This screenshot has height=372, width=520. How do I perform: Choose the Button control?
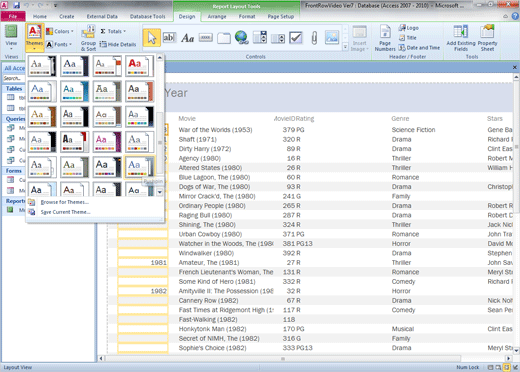tap(206, 38)
